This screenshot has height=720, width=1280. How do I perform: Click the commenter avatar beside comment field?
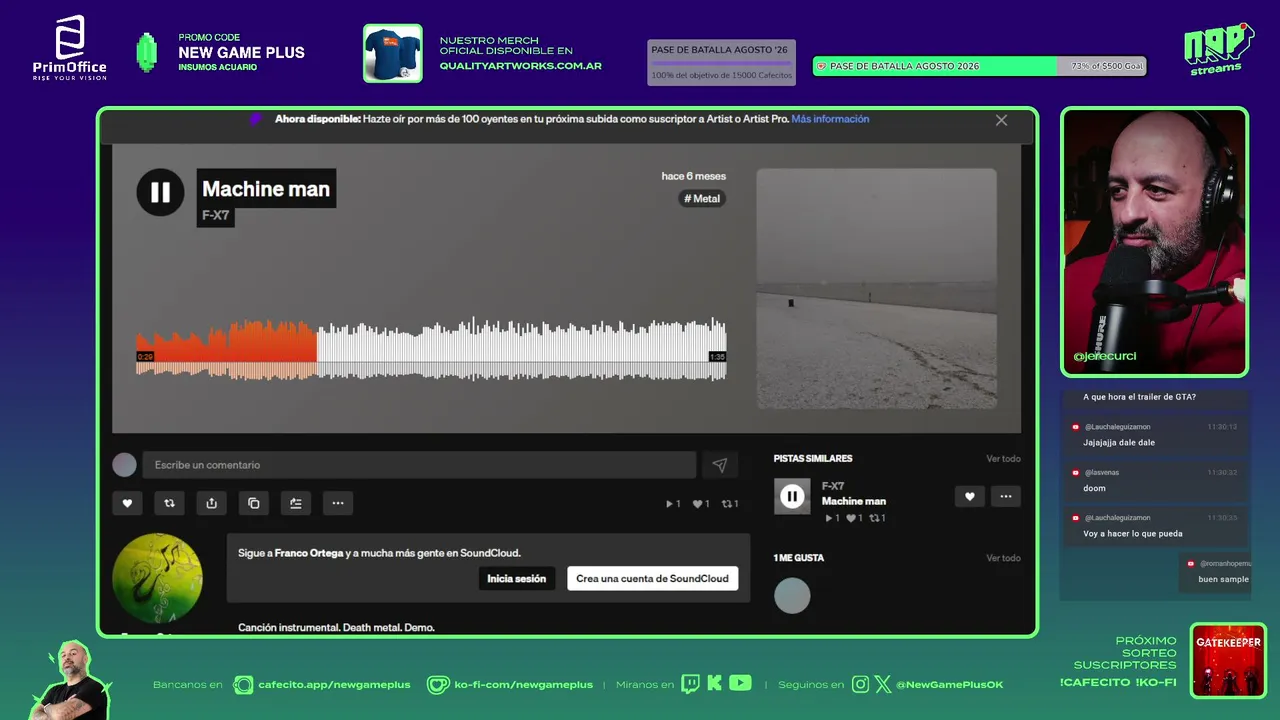pyautogui.click(x=124, y=465)
